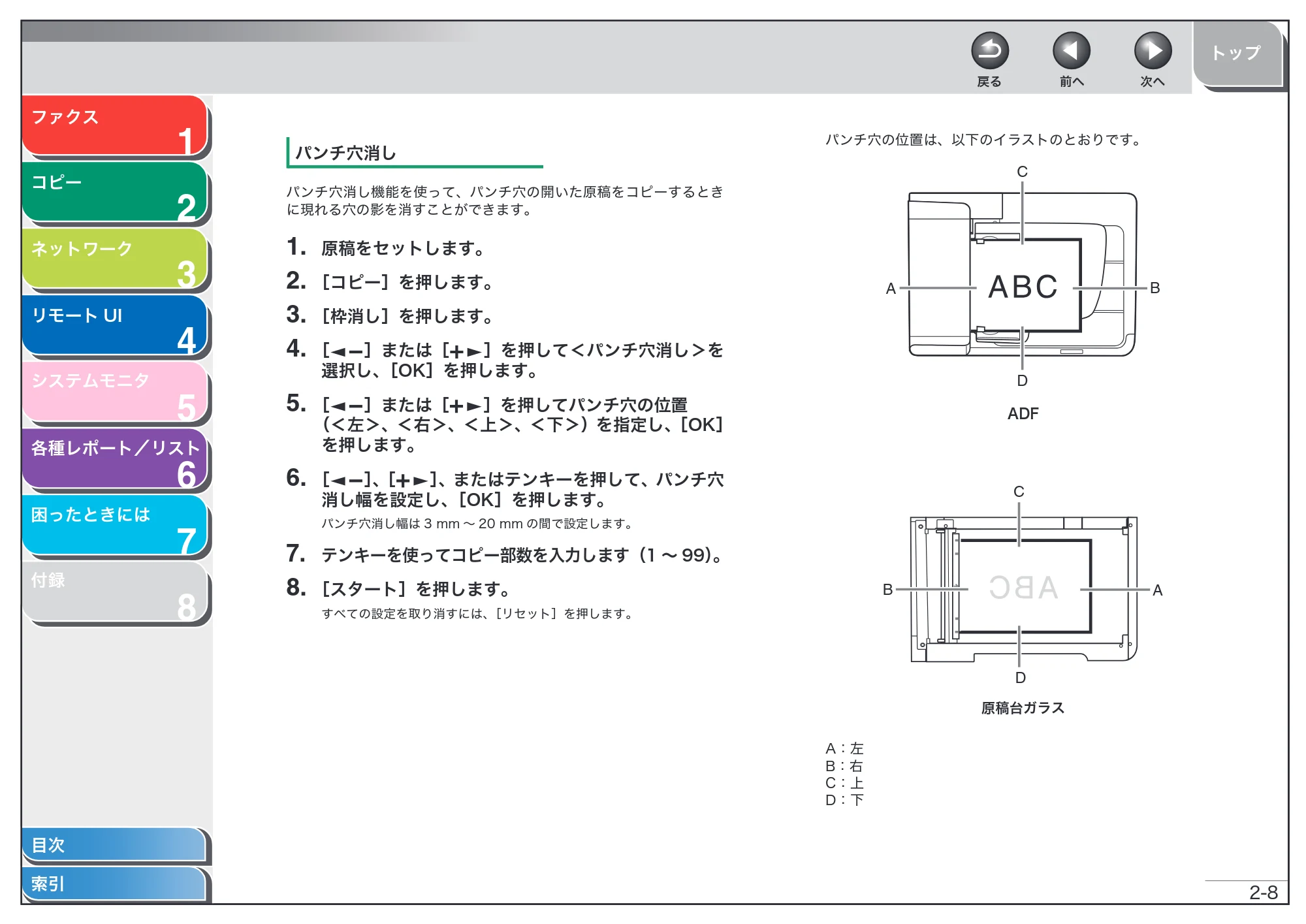Click the page number 2-8

[x=1263, y=893]
